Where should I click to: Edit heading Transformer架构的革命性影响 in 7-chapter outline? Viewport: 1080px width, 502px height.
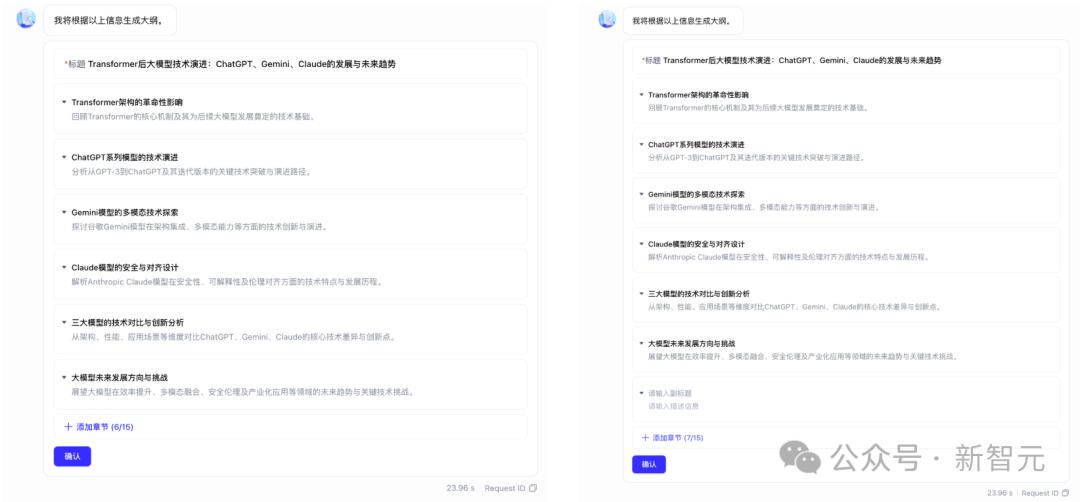(x=698, y=95)
